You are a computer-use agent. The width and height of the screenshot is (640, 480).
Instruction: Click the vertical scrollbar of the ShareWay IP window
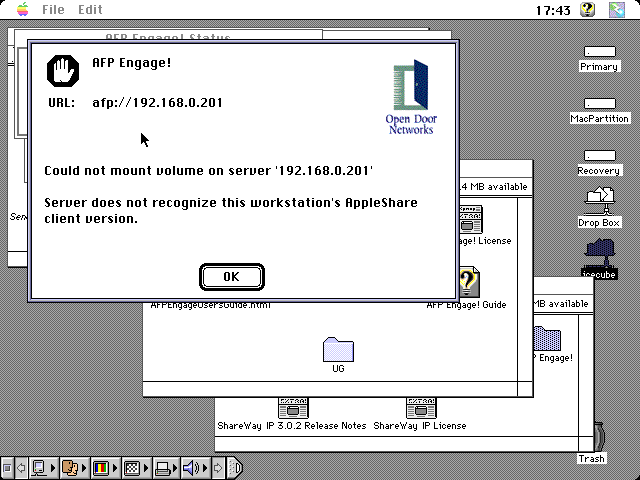pos(586,376)
